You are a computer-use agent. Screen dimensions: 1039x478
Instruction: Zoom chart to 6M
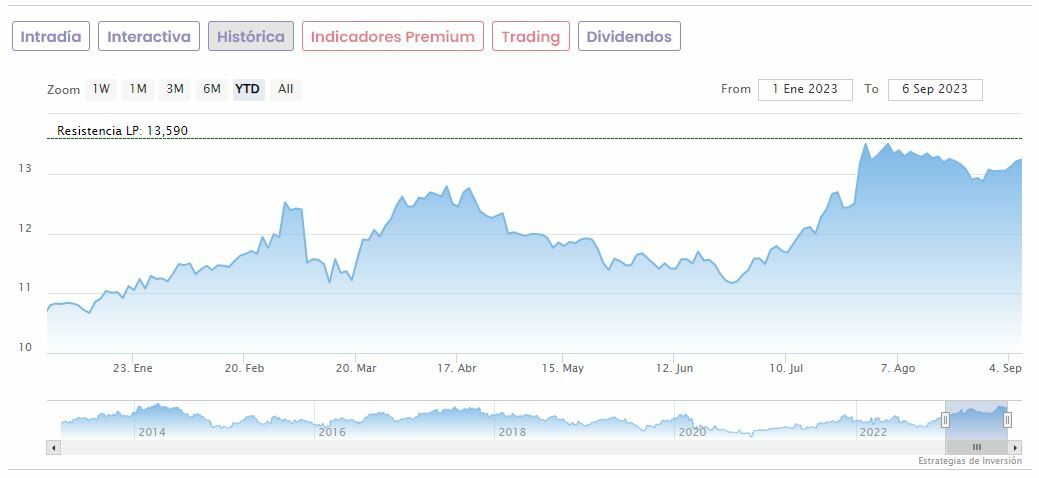pos(212,89)
